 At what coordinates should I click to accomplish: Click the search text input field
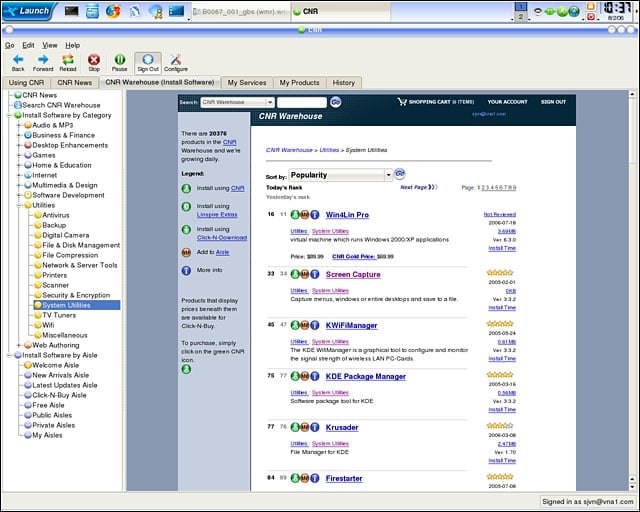tap(302, 102)
